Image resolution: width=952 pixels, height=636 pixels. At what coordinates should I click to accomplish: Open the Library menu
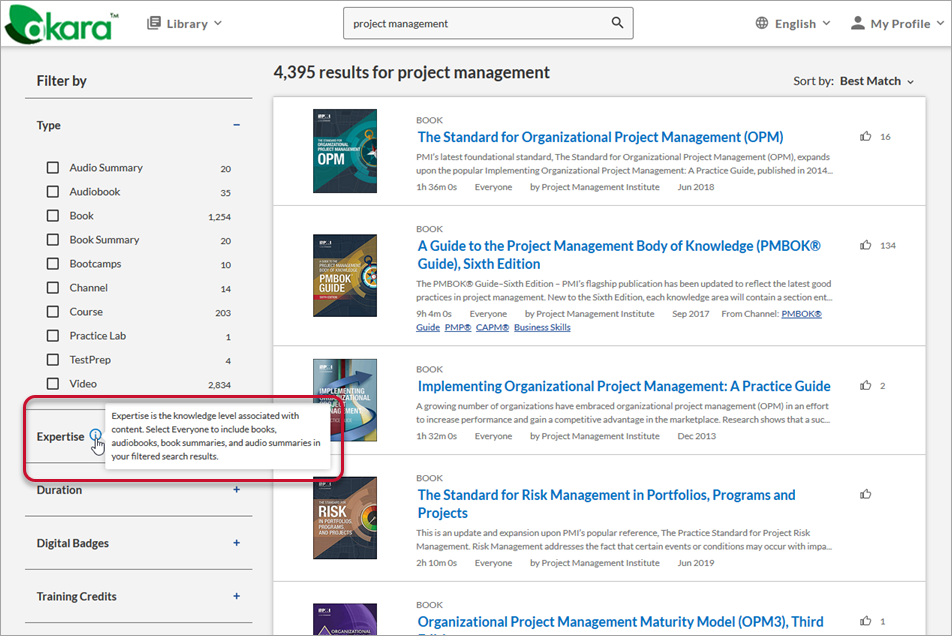click(x=184, y=23)
